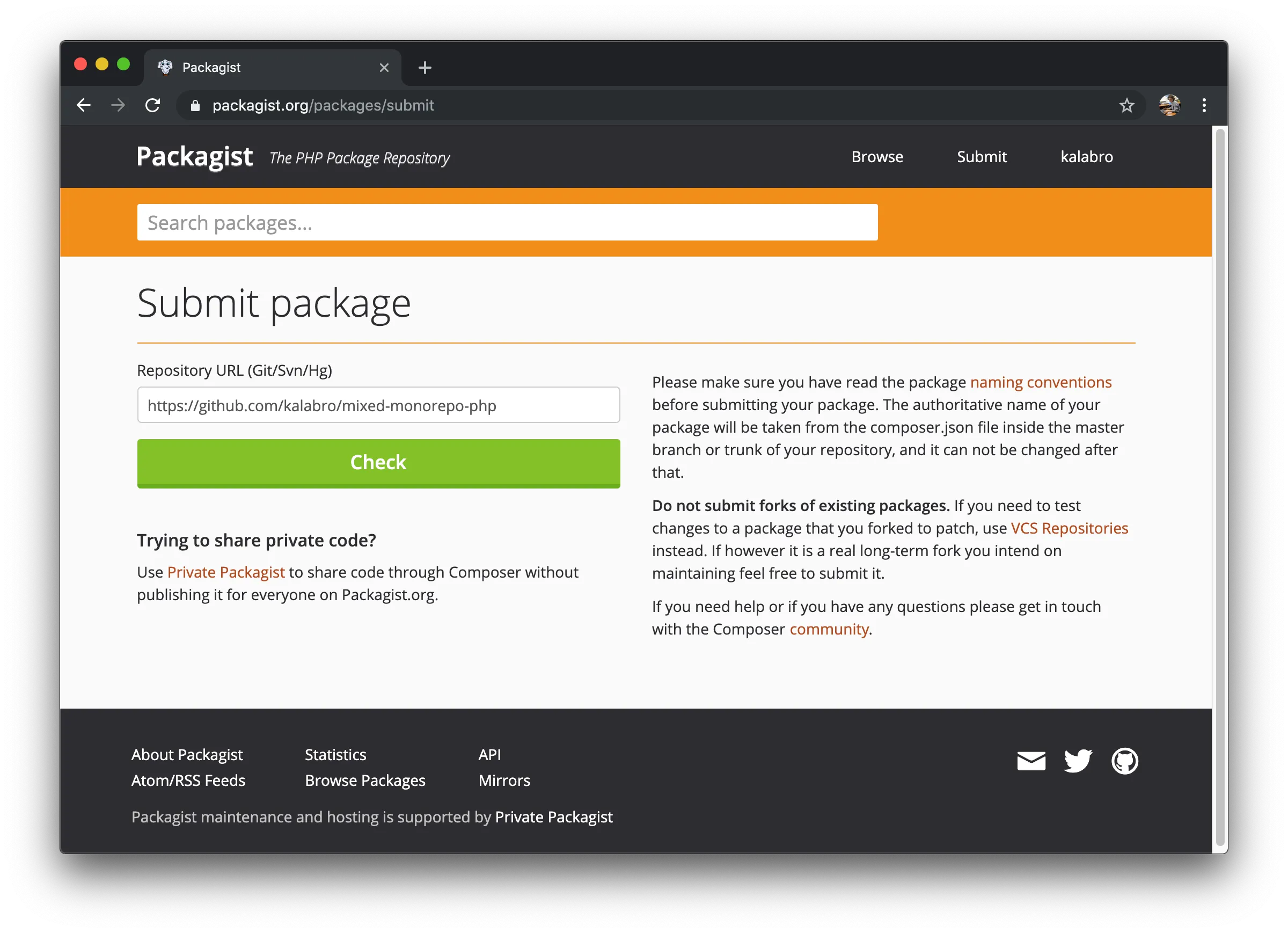Viewport: 1288px width, 933px height.
Task: Open the email contact icon in footer
Action: coord(1031,761)
